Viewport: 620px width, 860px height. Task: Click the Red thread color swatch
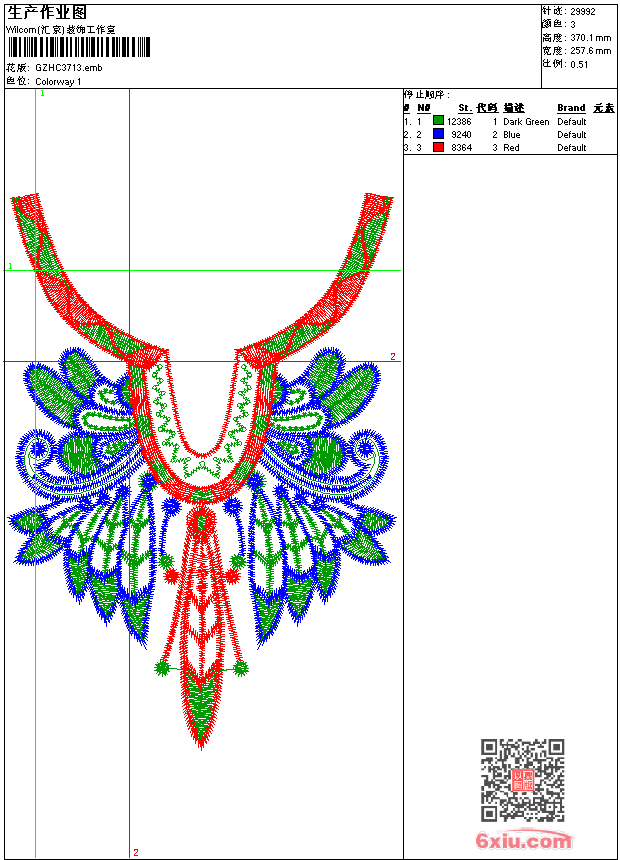[x=438, y=148]
